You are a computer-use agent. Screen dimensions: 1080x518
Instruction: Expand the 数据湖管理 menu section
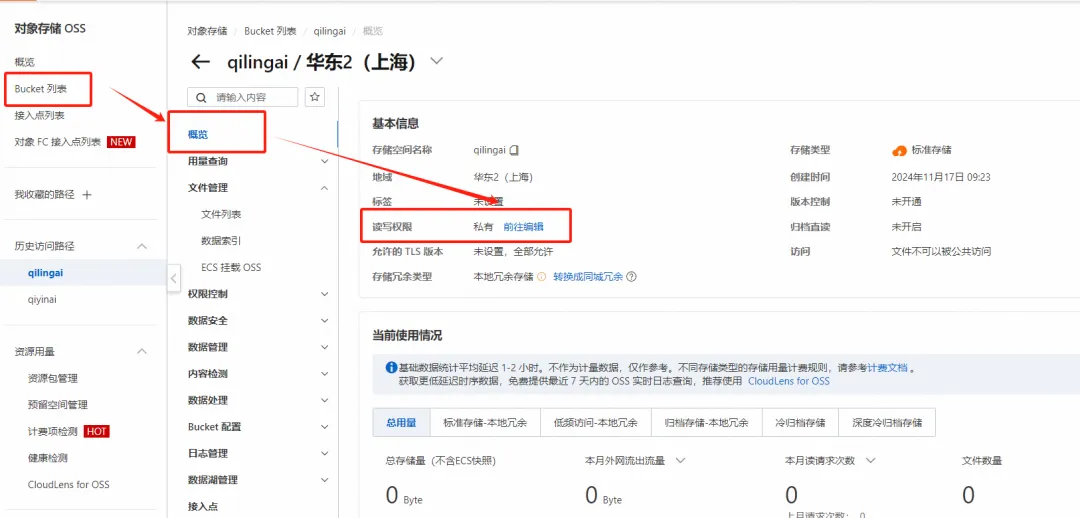pyautogui.click(x=325, y=480)
